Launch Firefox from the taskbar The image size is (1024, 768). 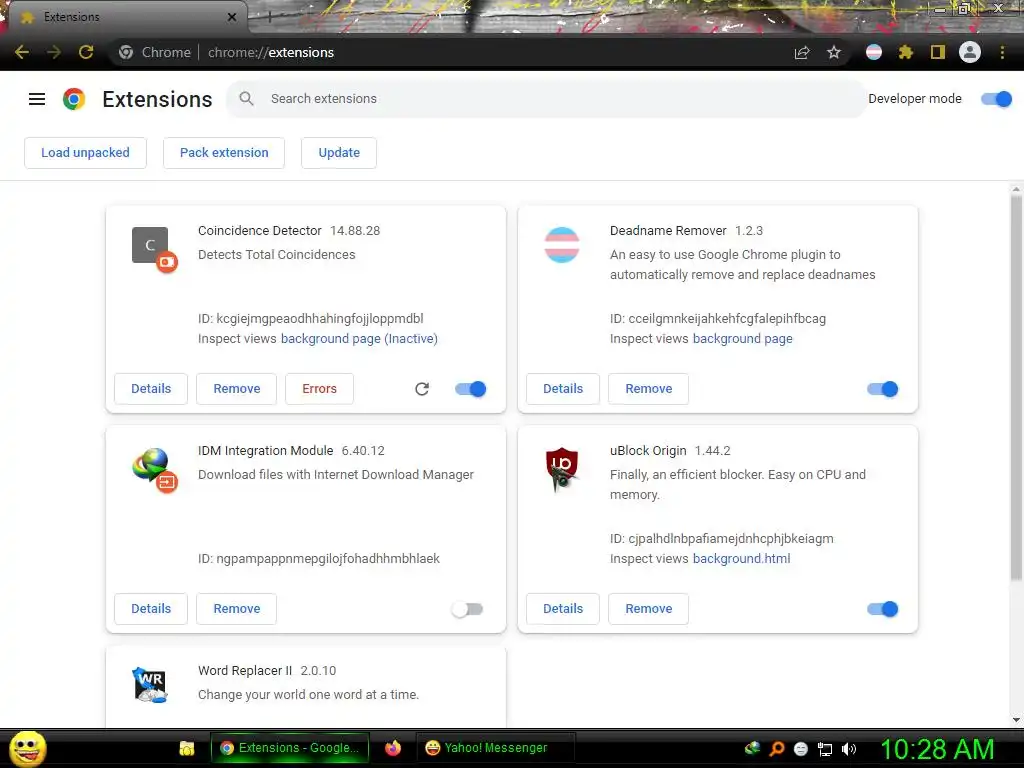392,748
